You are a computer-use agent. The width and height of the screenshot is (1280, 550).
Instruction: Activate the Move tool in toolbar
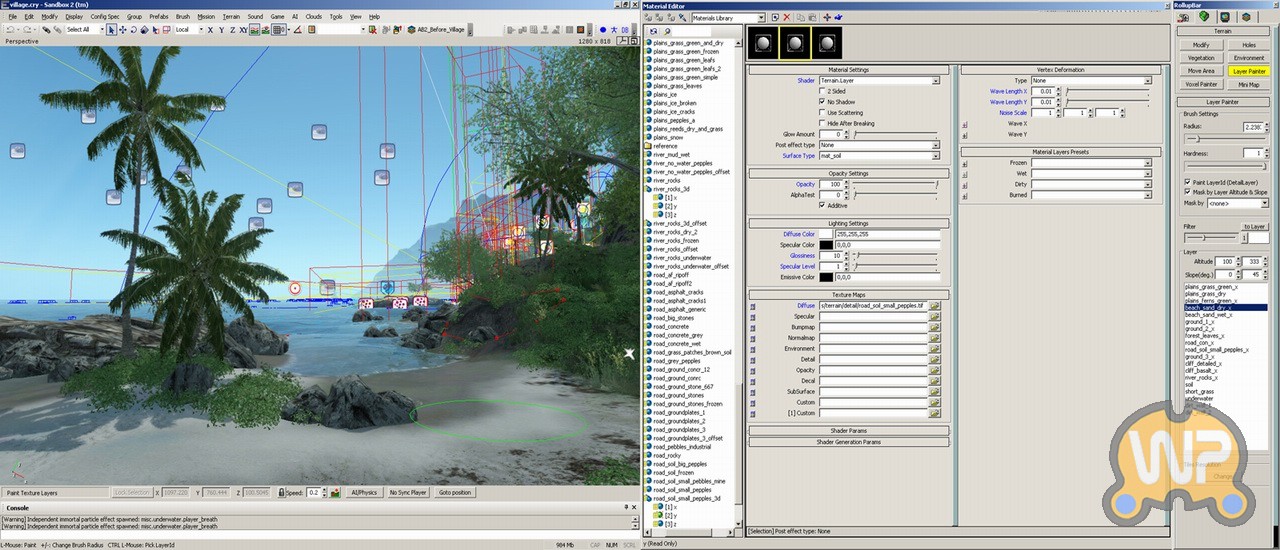coord(123,30)
